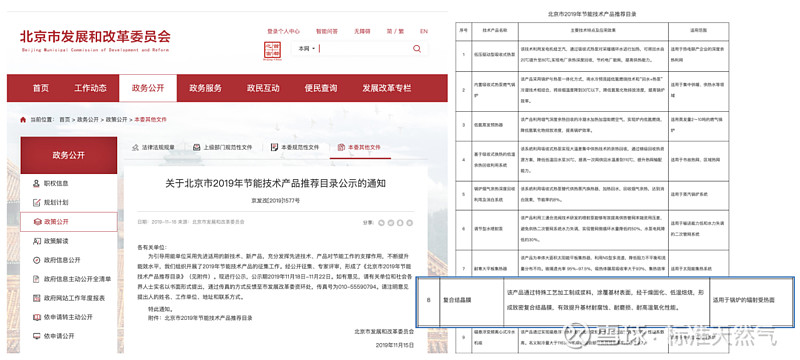This screenshot has height=360, width=800.
Task: Click the monitor icon beside 依申请公开
Action: click(36, 336)
